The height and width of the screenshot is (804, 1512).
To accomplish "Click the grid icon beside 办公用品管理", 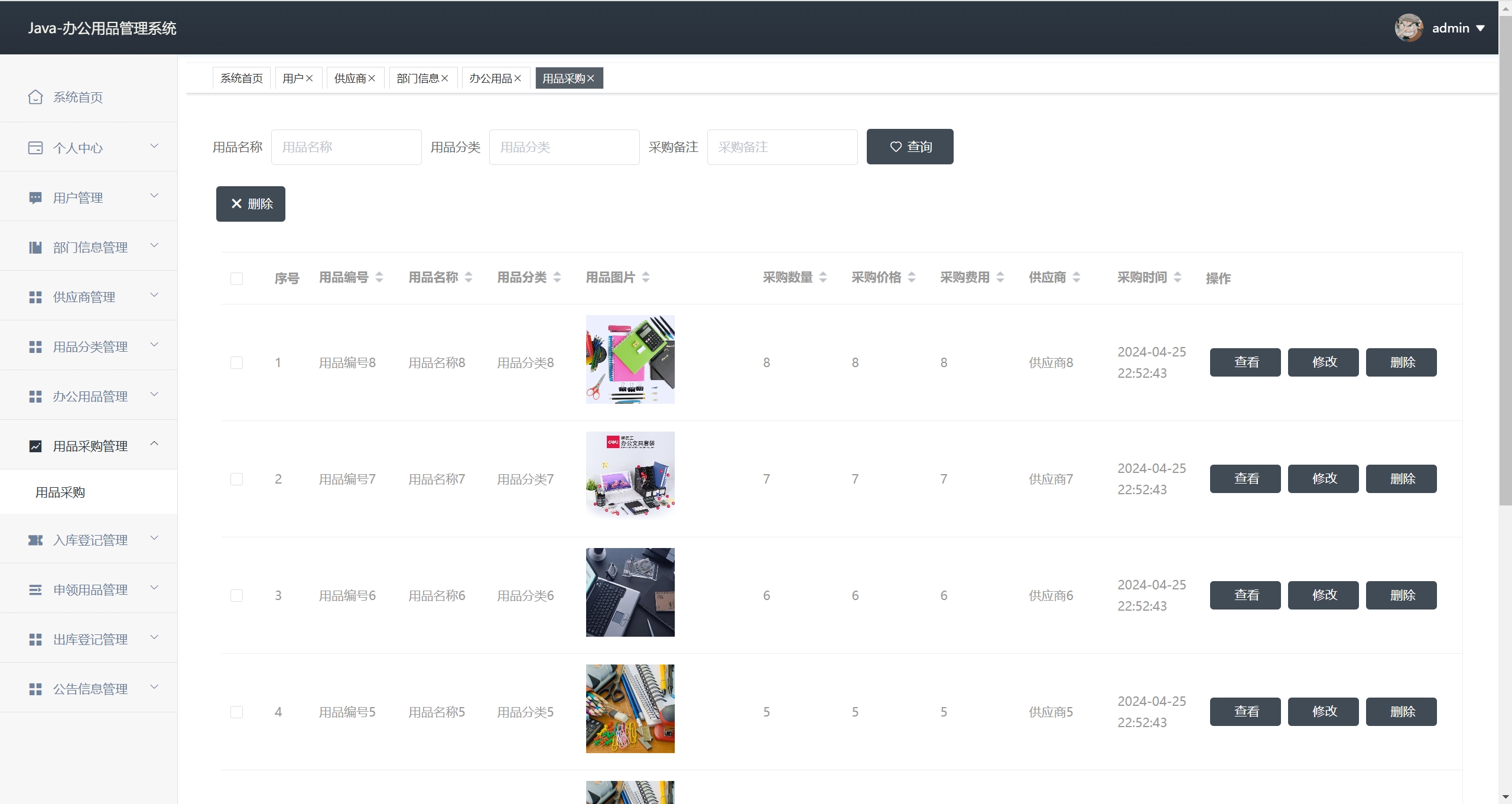I will click(x=35, y=396).
